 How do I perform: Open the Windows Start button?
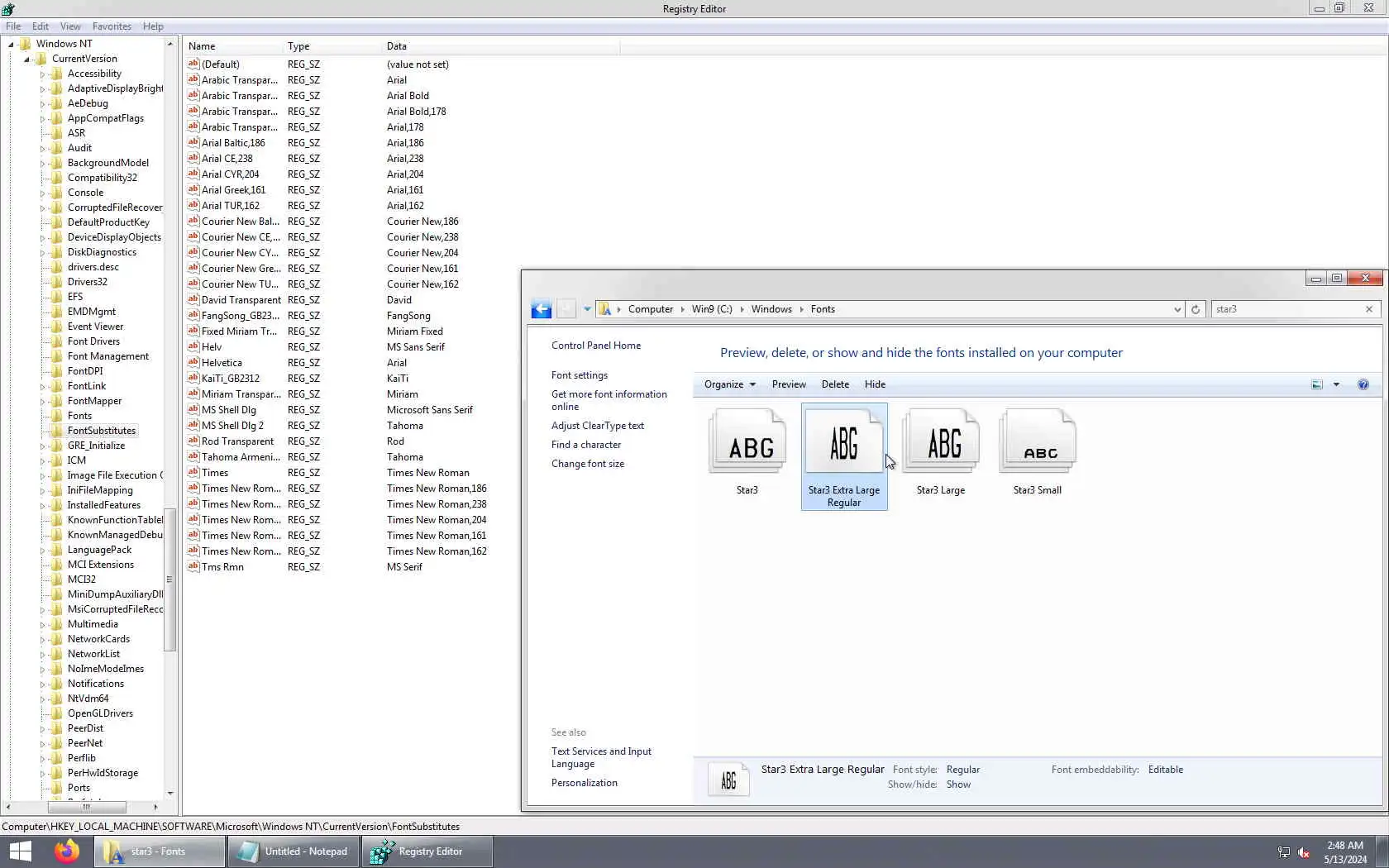[20, 851]
